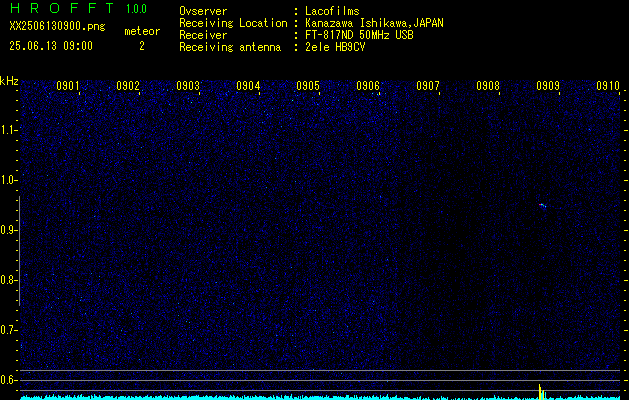Click the 0909 time marker
Viewport: 629px width, 400px height.
[x=548, y=86]
